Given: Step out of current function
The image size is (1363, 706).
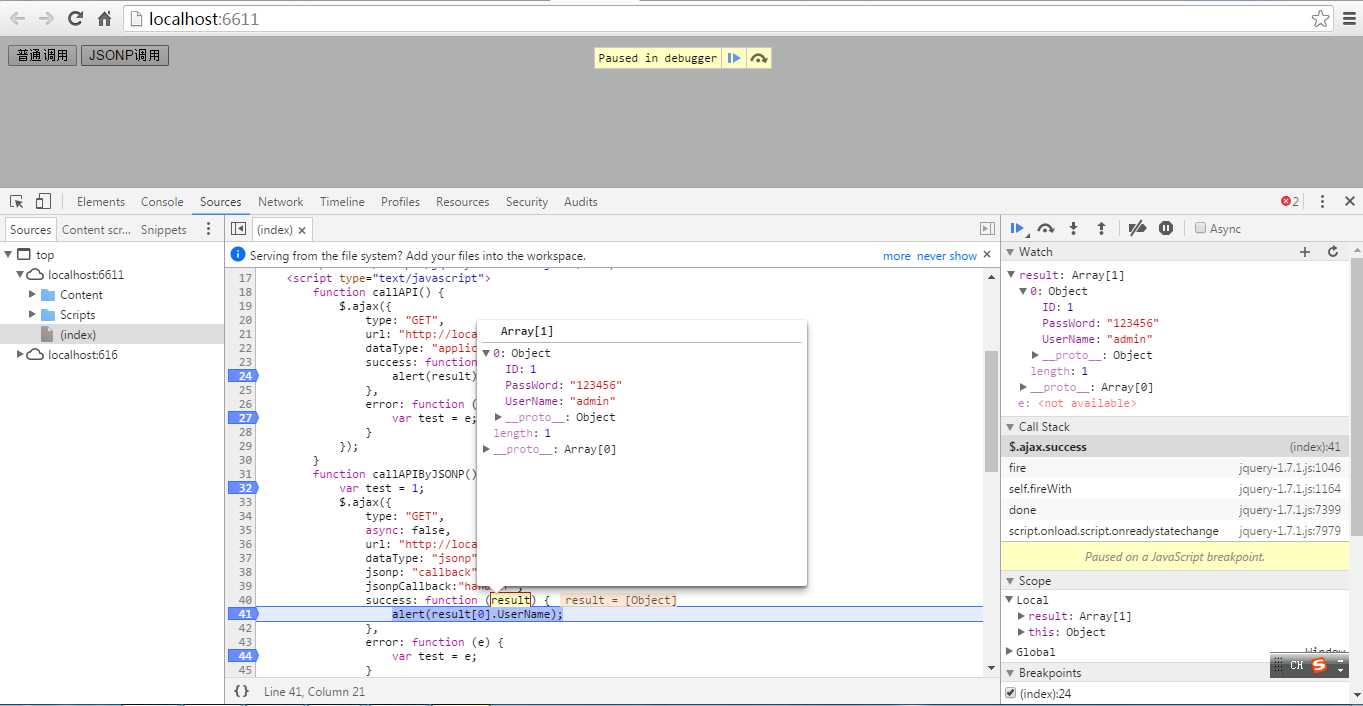Looking at the screenshot, I should point(1101,228).
